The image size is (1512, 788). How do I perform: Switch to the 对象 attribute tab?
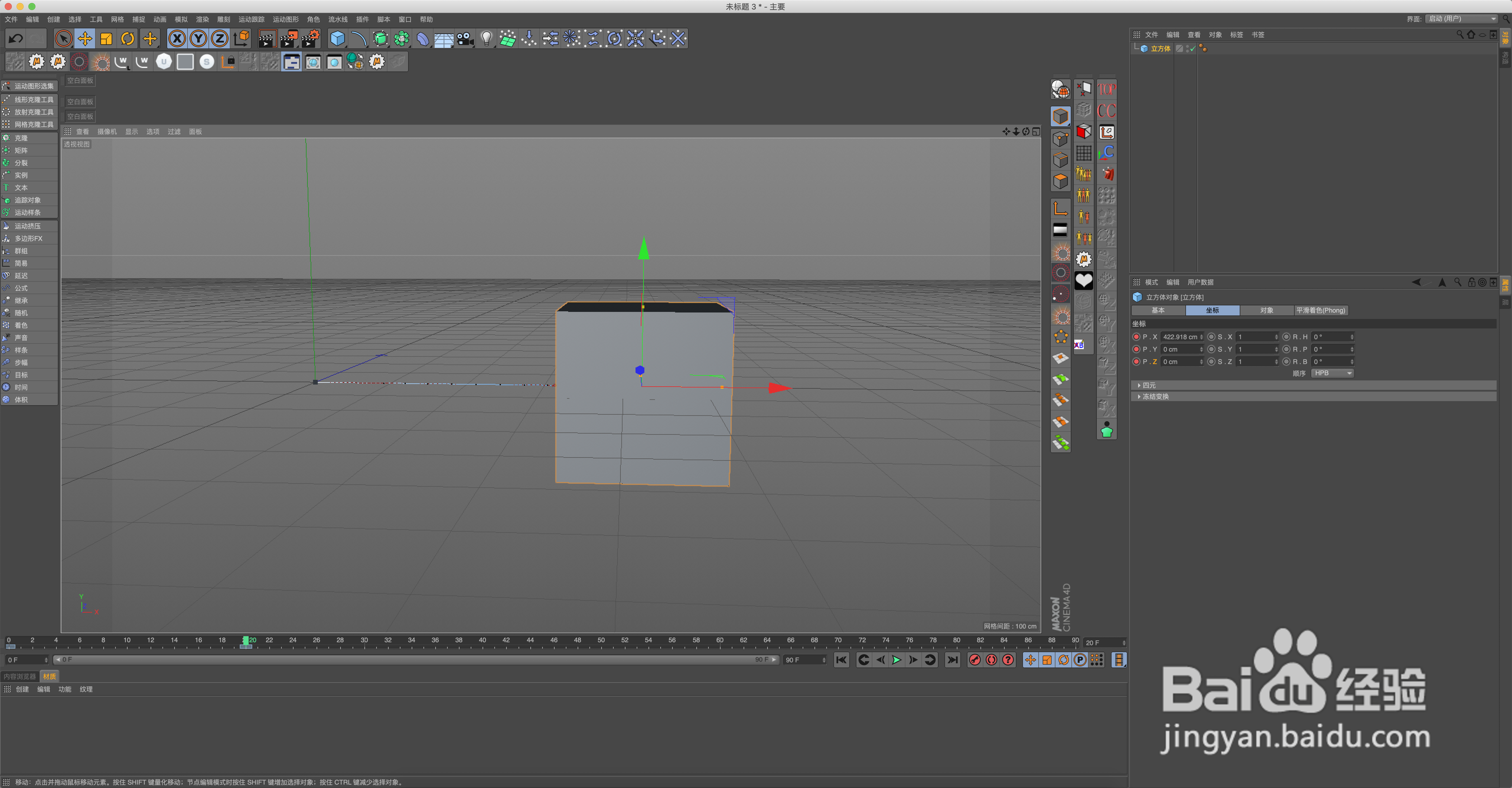pyautogui.click(x=1266, y=311)
